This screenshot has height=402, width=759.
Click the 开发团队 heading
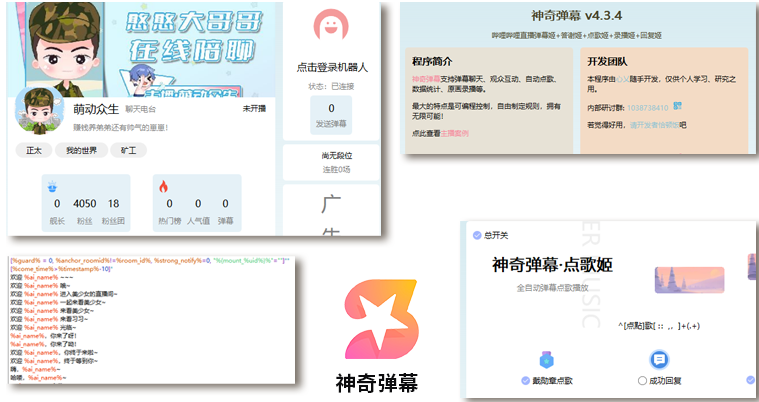(x=607, y=62)
